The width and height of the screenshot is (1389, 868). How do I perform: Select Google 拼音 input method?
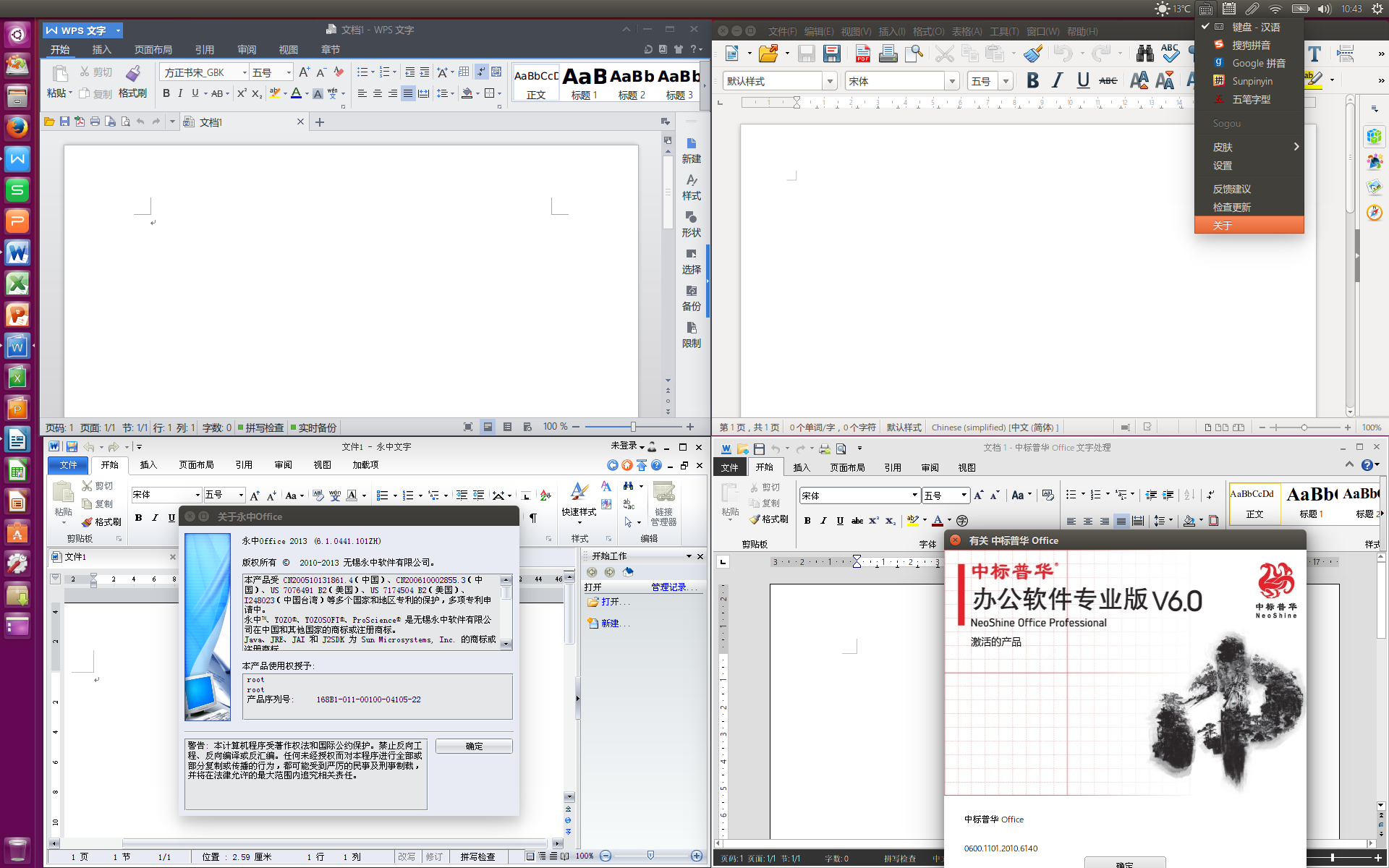click(x=1251, y=63)
